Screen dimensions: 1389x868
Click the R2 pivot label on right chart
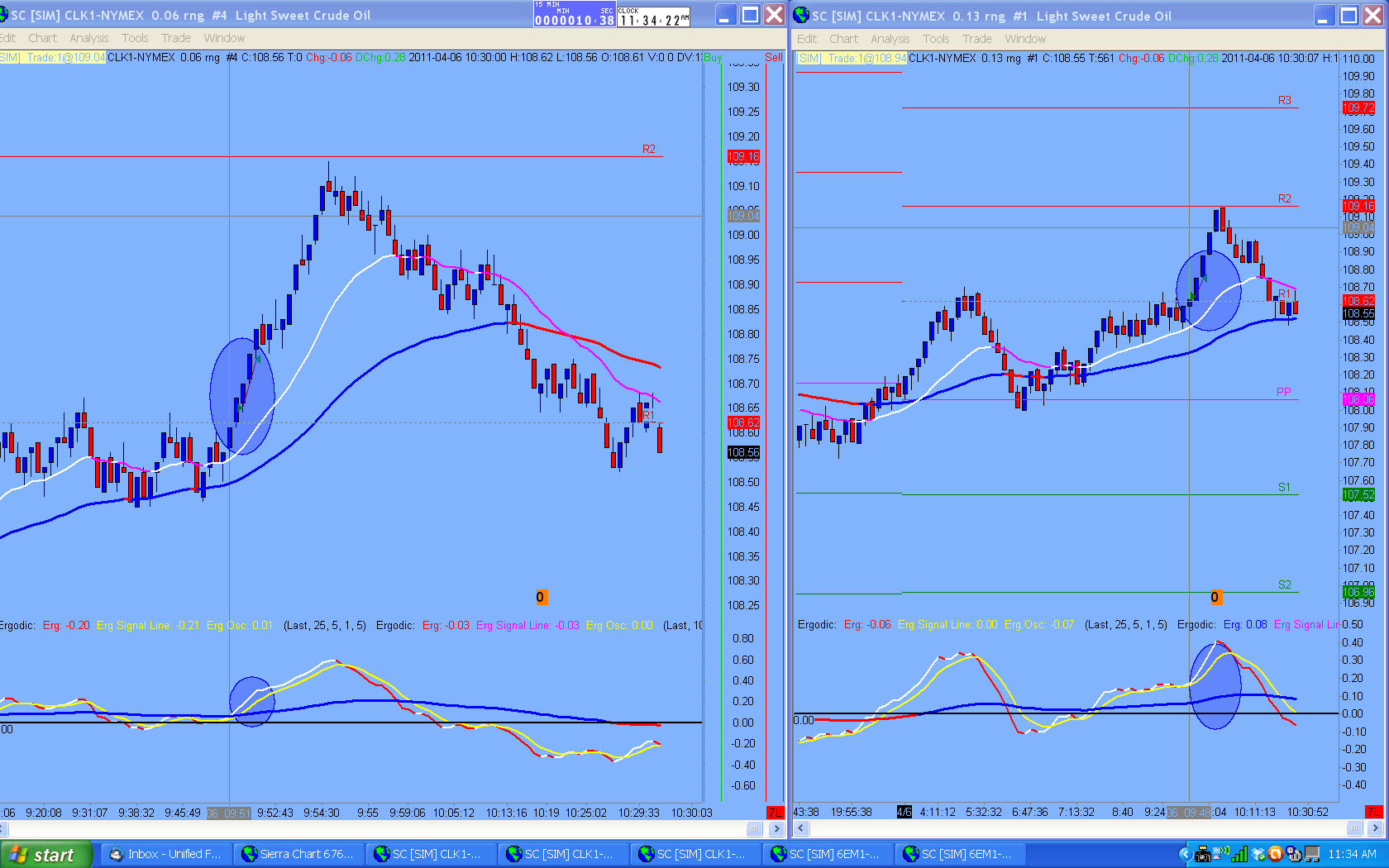tap(1284, 198)
